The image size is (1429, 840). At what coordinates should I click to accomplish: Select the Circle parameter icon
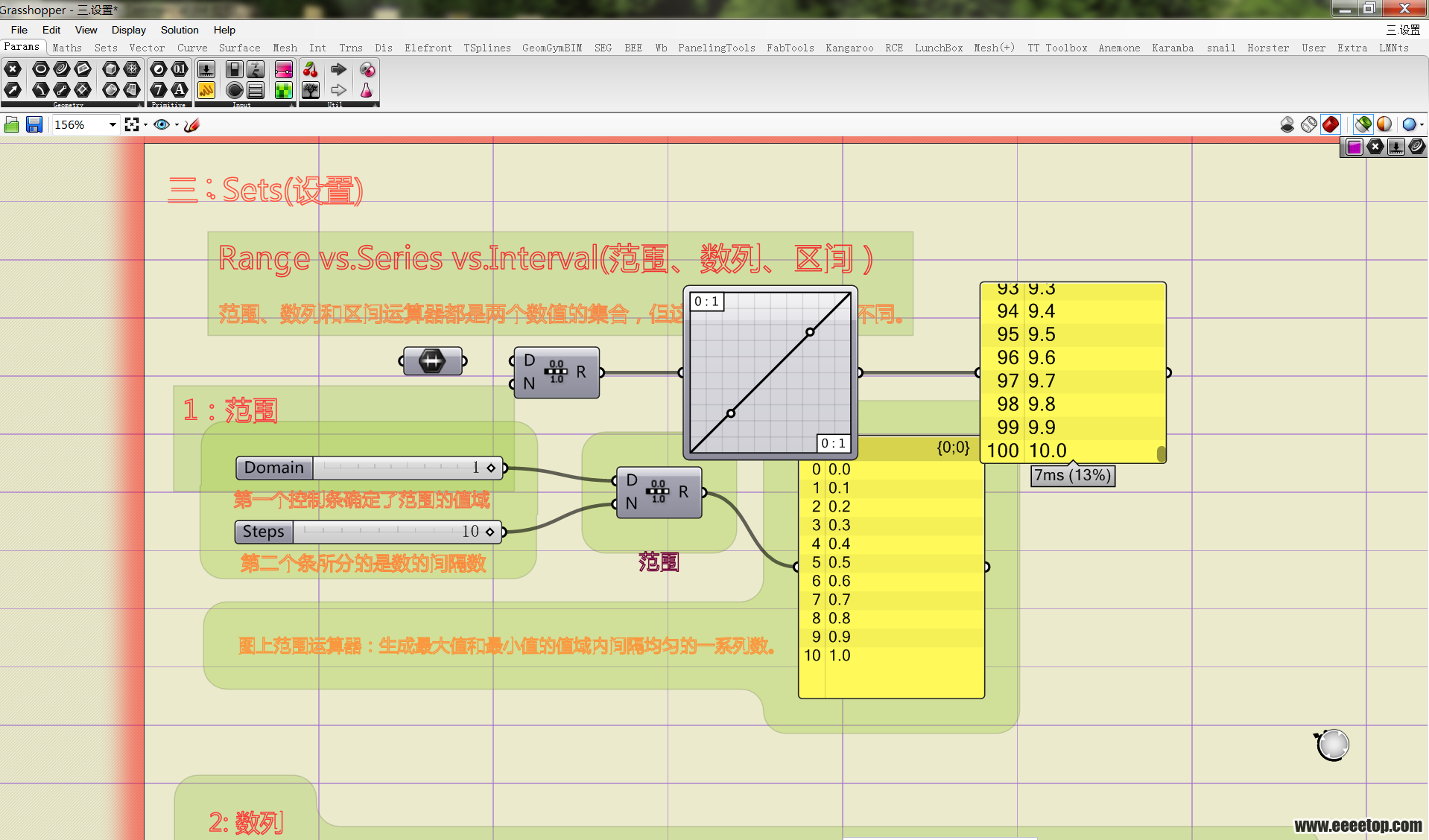click(41, 70)
